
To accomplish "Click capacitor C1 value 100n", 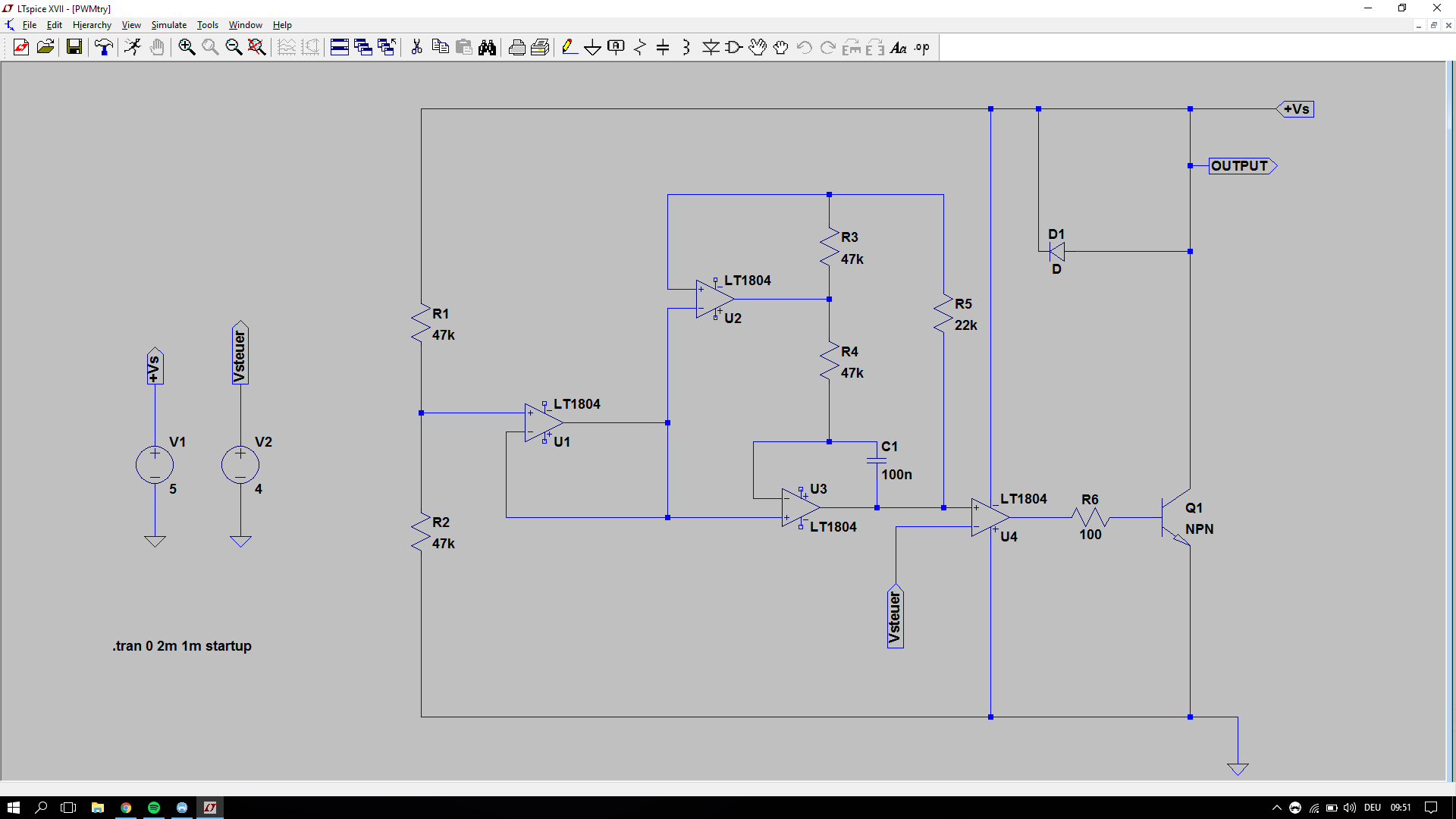I will click(896, 475).
